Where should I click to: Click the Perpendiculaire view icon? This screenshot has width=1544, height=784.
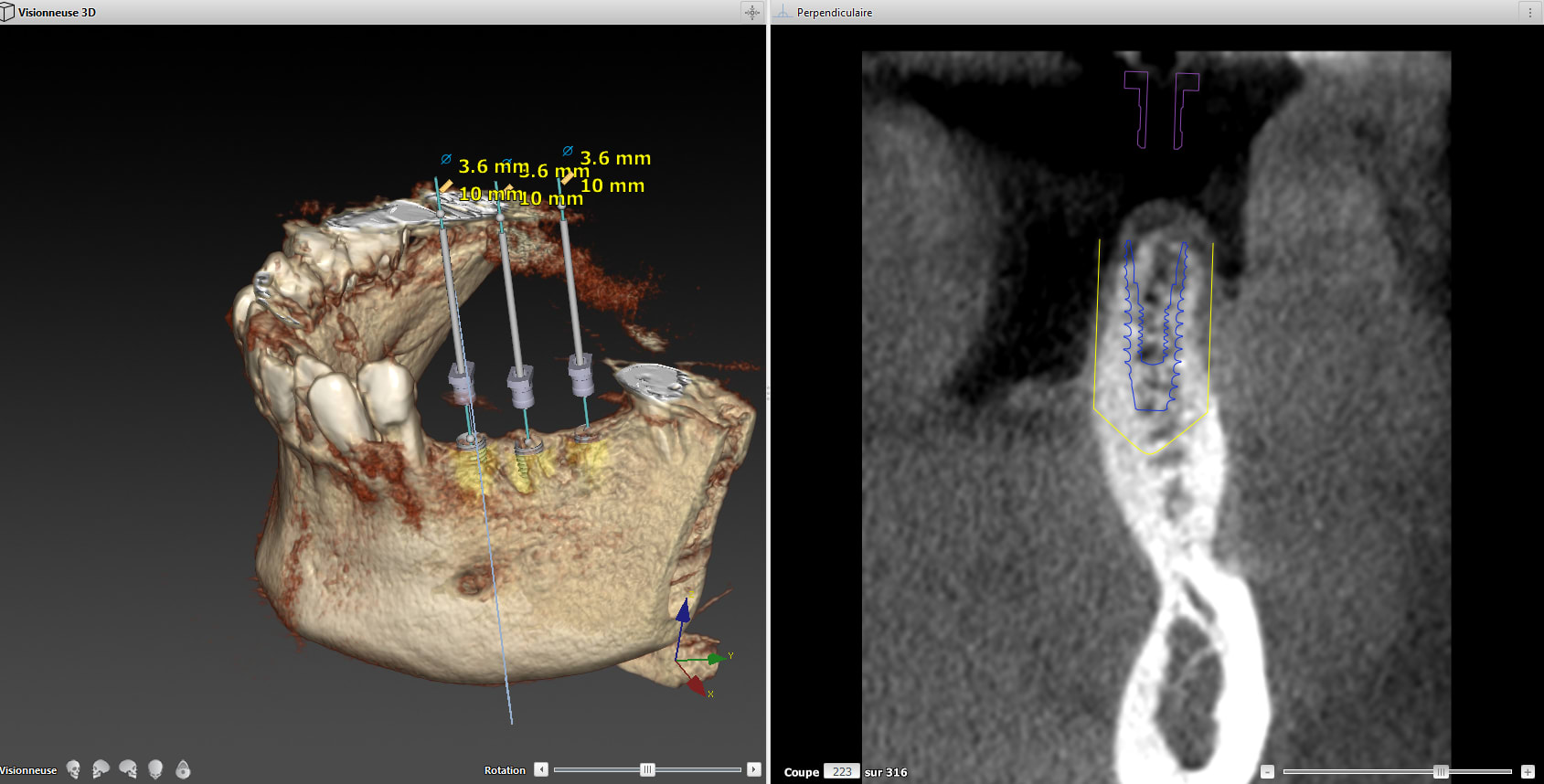pyautogui.click(x=783, y=12)
